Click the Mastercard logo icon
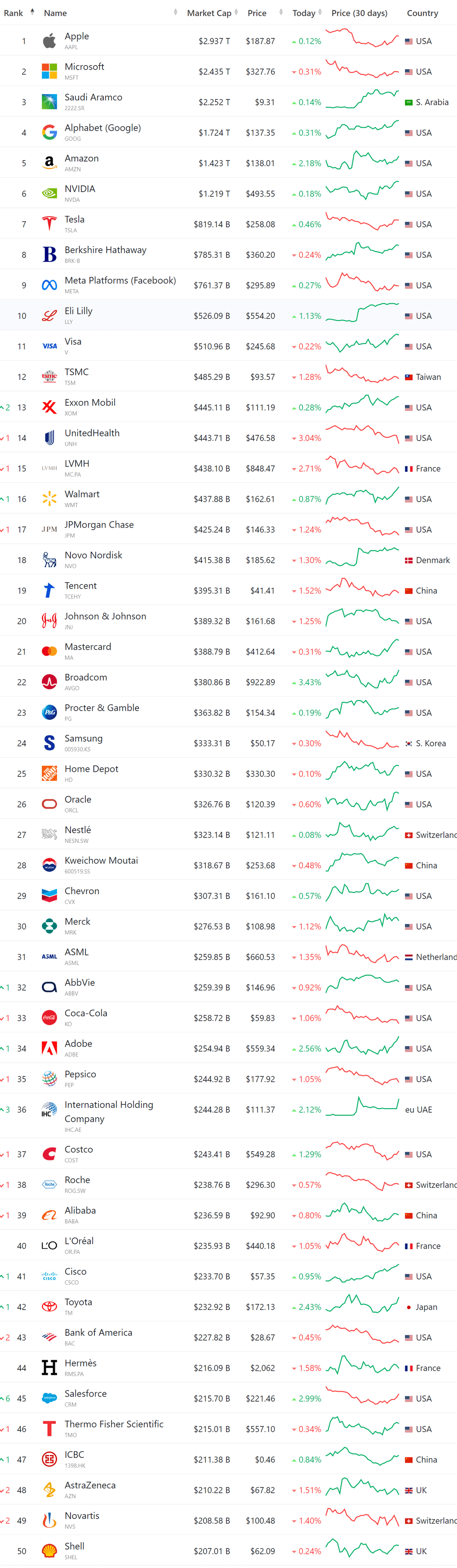 point(50,651)
